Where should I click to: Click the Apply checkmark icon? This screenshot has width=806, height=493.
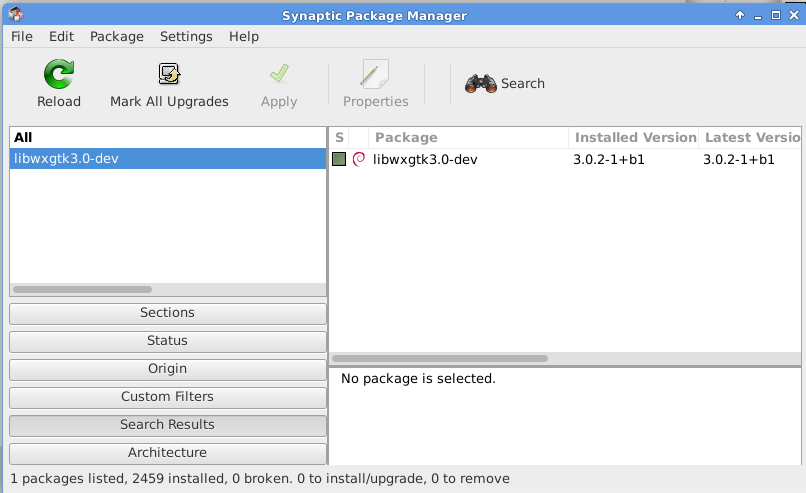pyautogui.click(x=279, y=74)
